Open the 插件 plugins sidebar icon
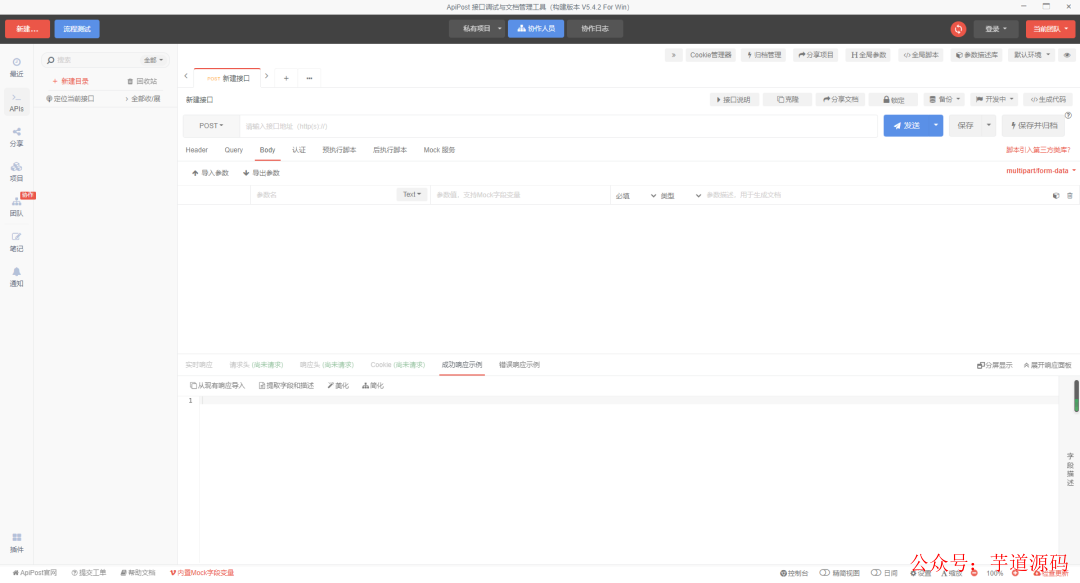This screenshot has width=1080, height=583. coord(17,542)
